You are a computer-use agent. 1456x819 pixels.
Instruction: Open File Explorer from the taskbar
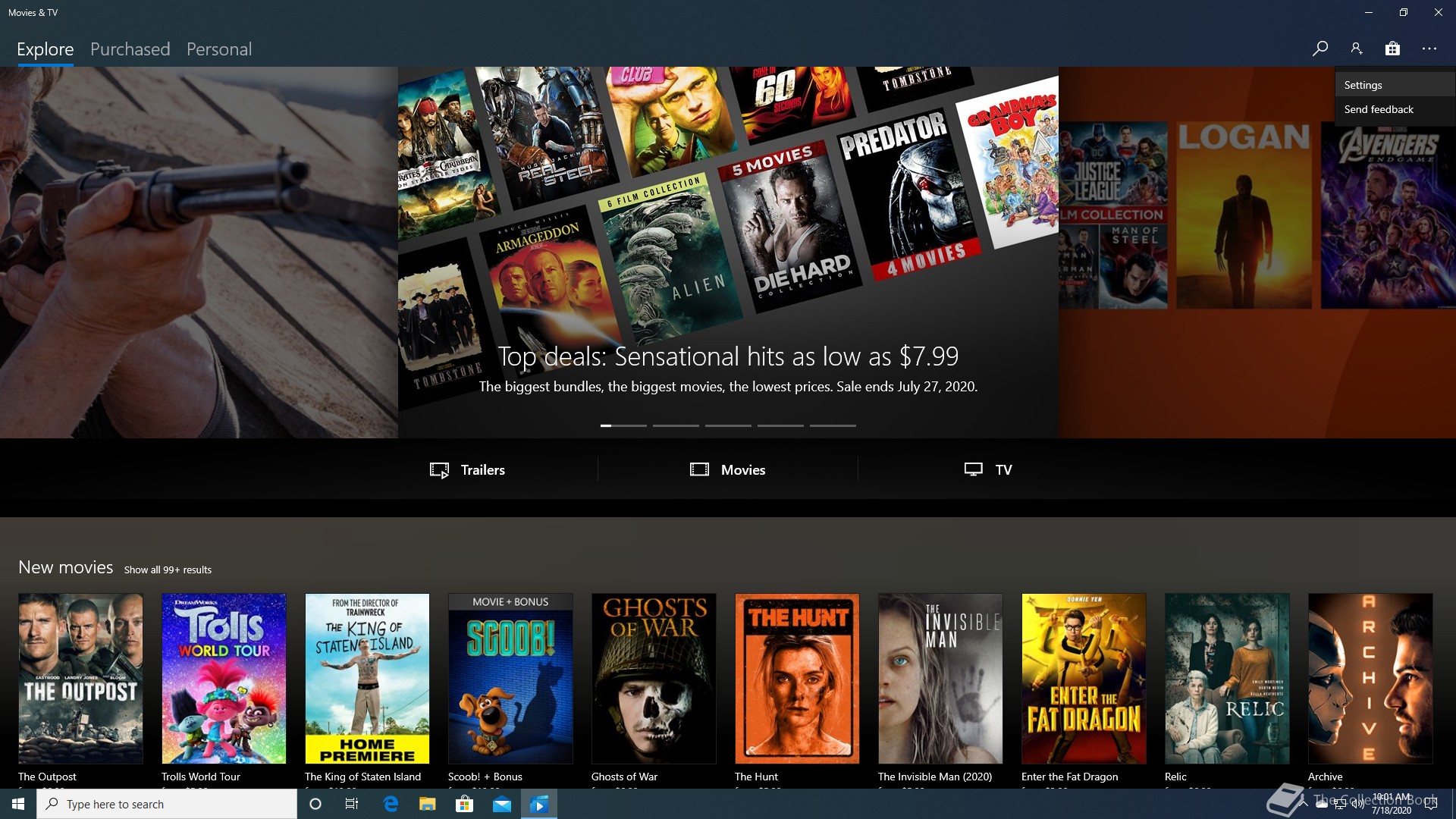click(428, 804)
